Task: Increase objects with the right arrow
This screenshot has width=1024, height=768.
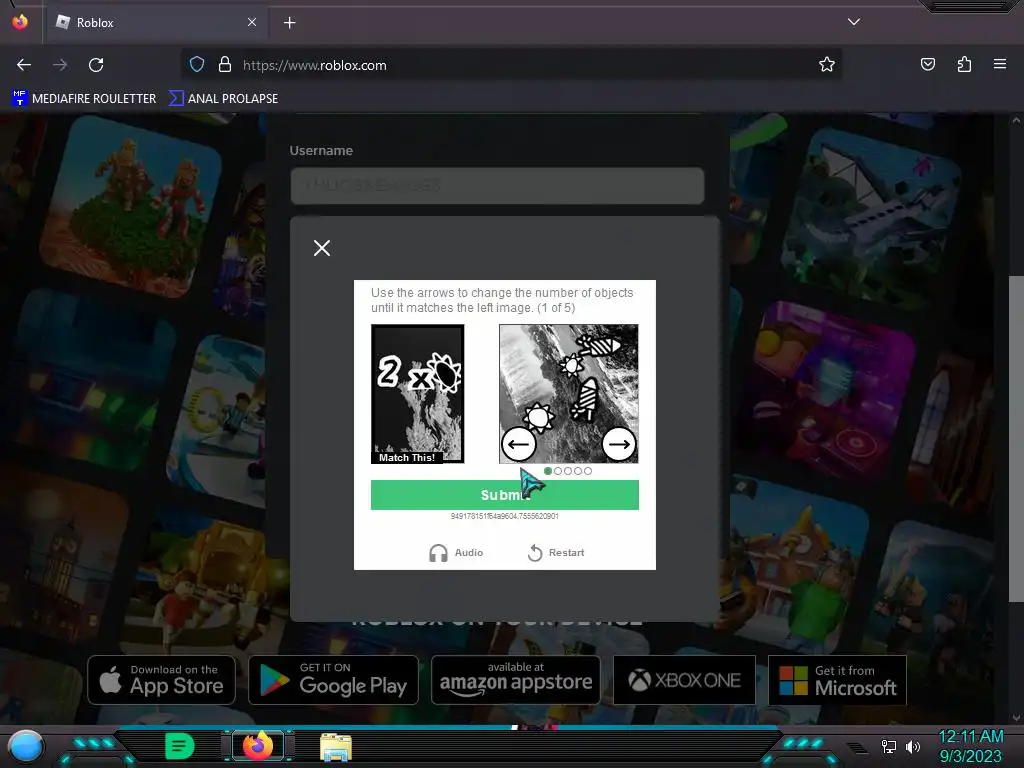Action: coord(619,444)
